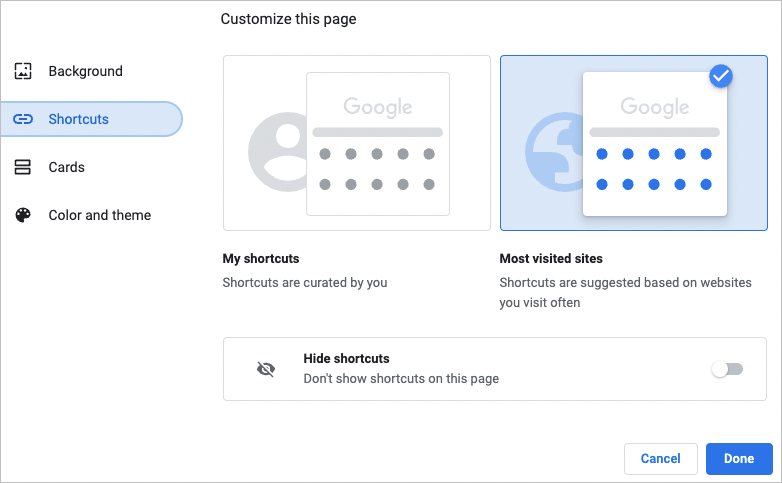Open the Background section label
The image size is (782, 483).
tap(86, 72)
